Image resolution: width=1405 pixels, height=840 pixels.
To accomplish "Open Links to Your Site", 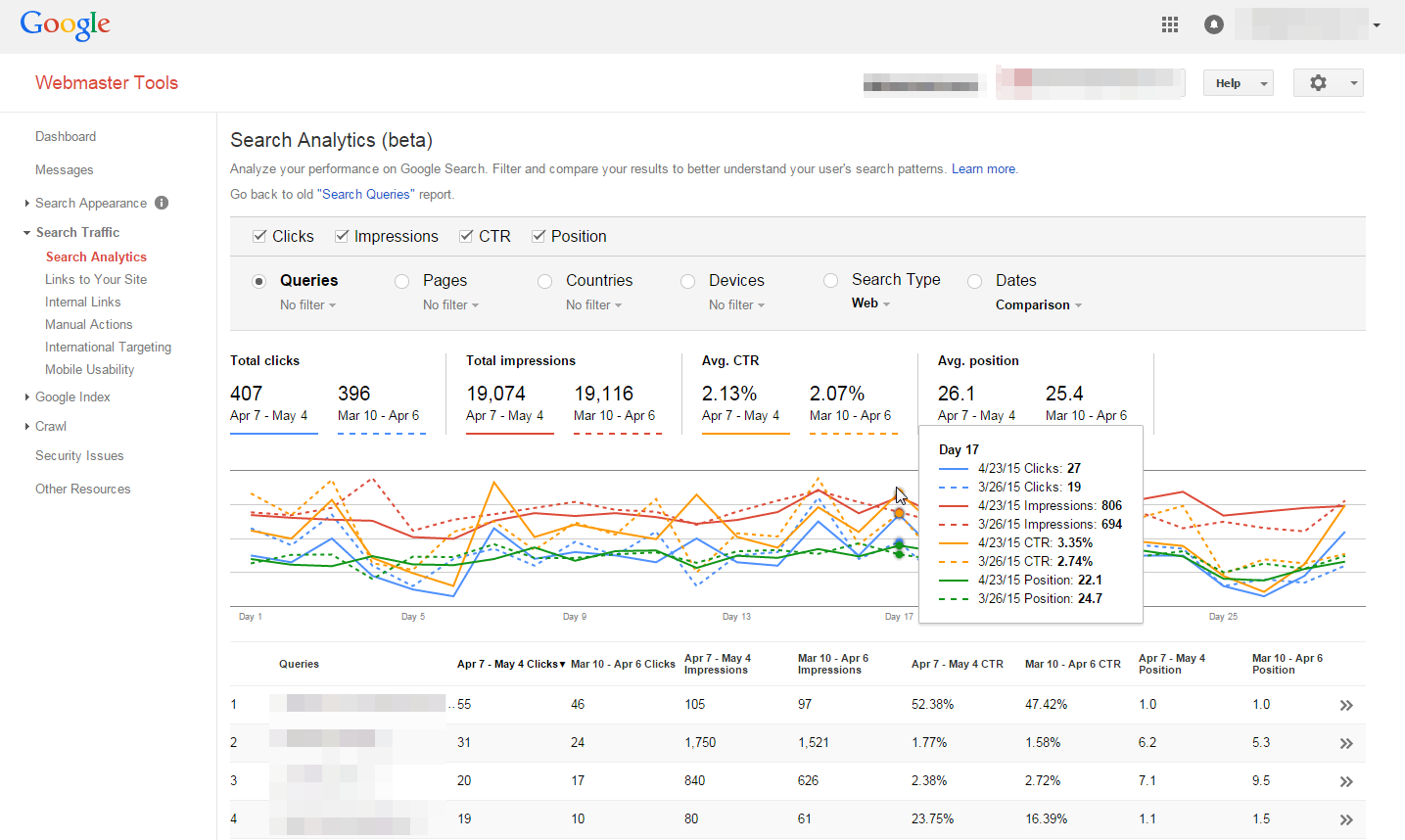I will tap(96, 279).
